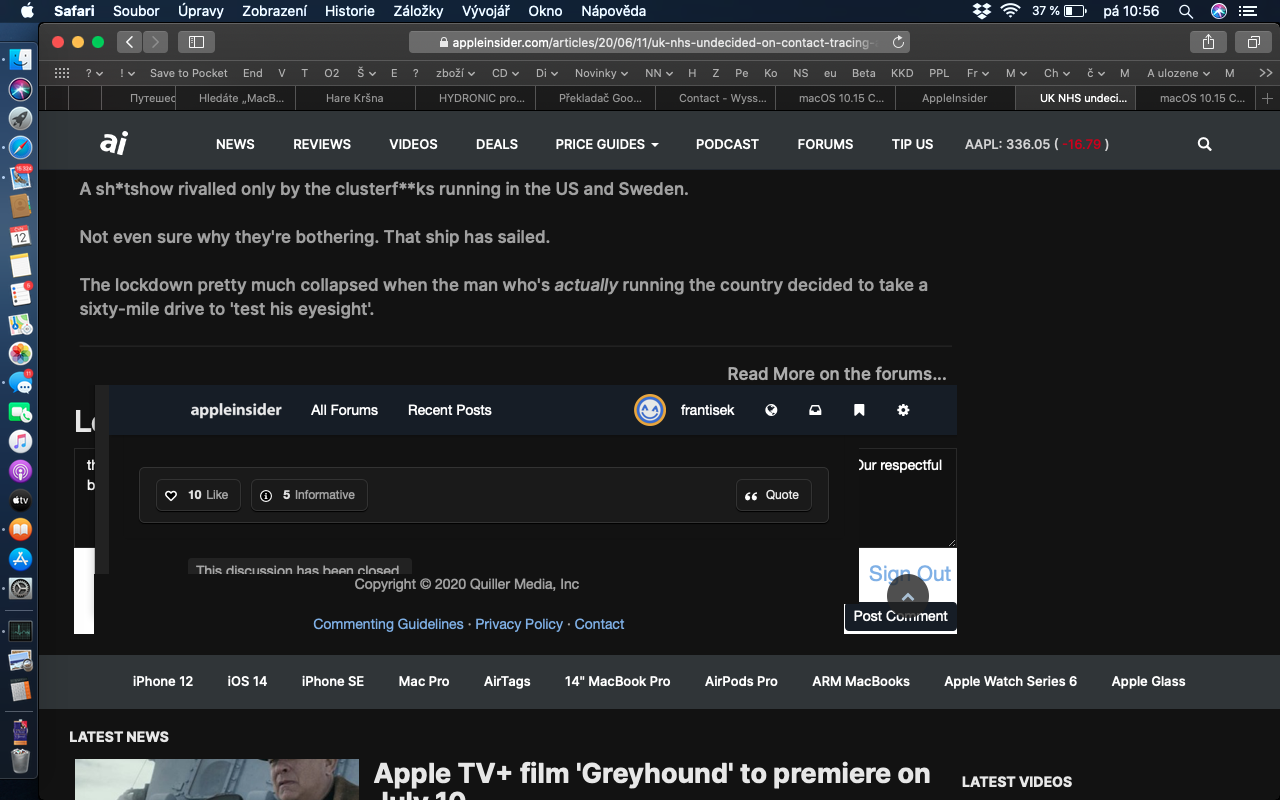
Task: Click the Safari share icon
Action: pyautogui.click(x=1209, y=42)
